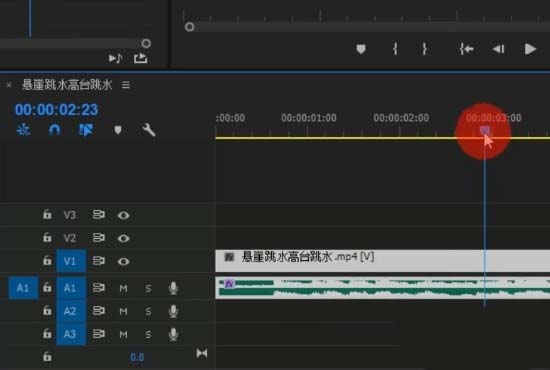
Task: Click the Add Marker button in monitor
Action: click(361, 49)
